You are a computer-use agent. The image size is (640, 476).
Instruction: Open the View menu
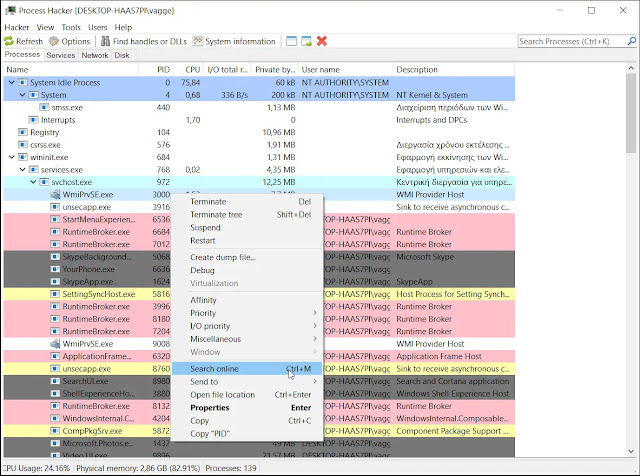[x=45, y=27]
